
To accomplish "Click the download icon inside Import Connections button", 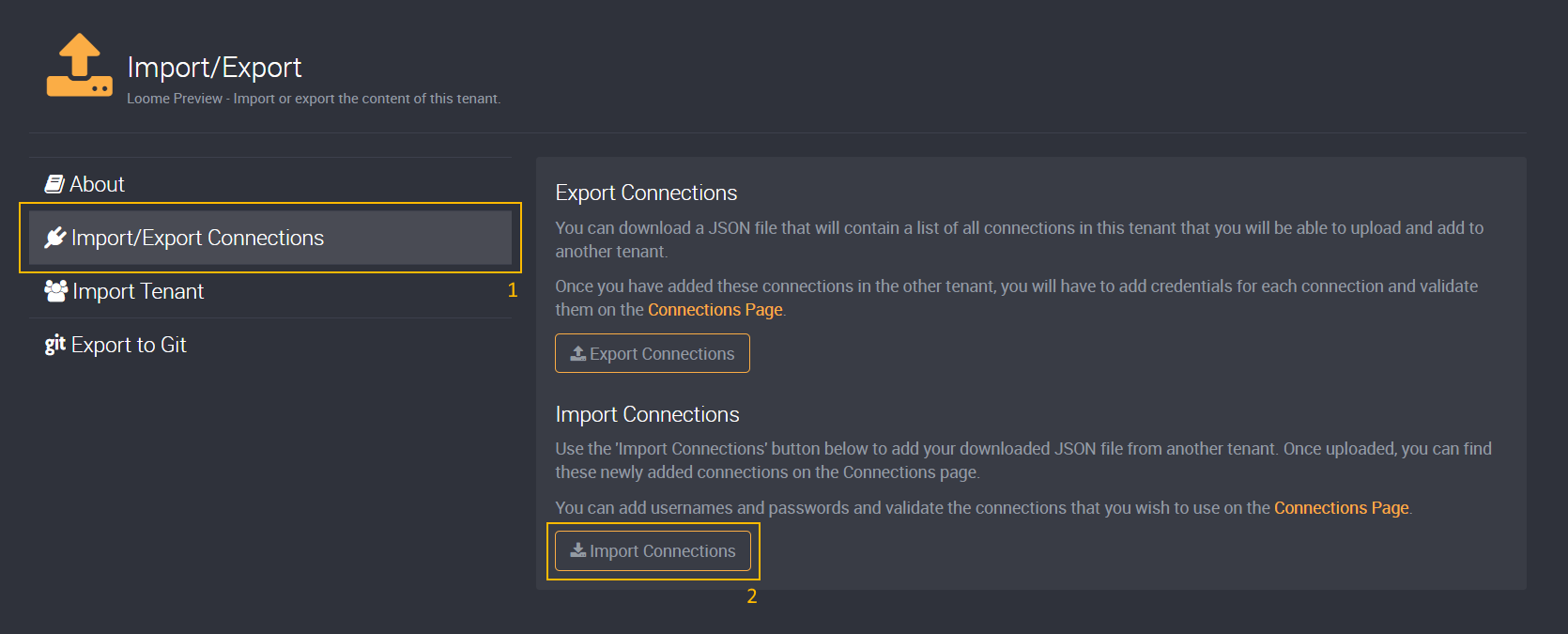I will coord(578,550).
